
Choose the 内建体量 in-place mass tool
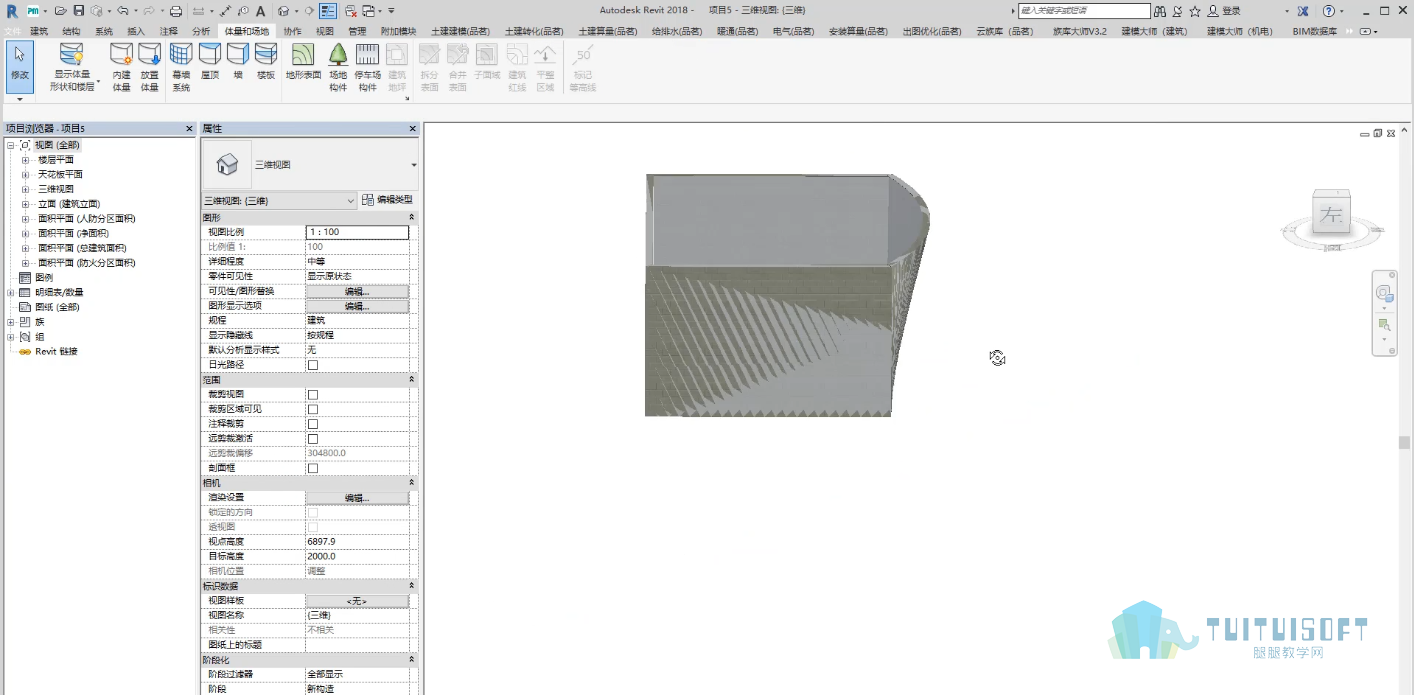click(x=121, y=67)
